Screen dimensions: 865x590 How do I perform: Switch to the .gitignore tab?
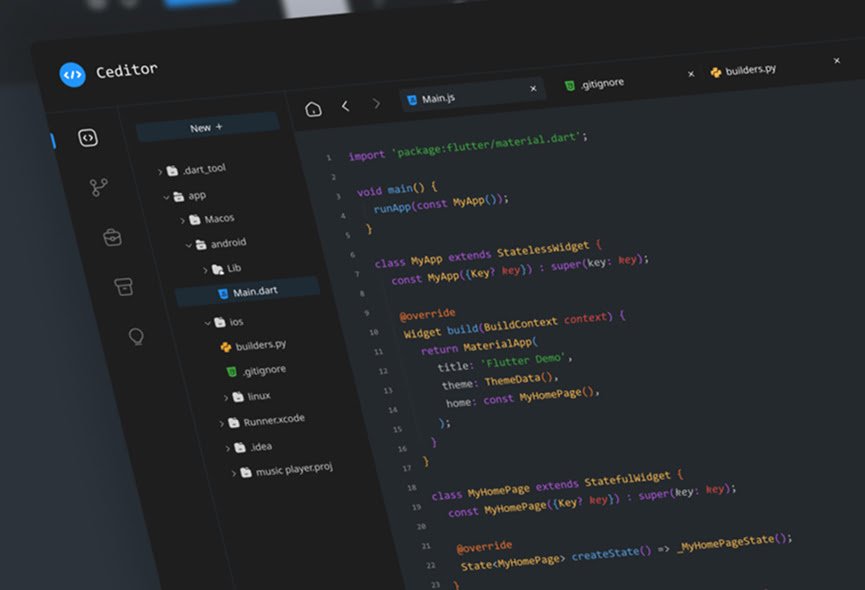(x=601, y=84)
